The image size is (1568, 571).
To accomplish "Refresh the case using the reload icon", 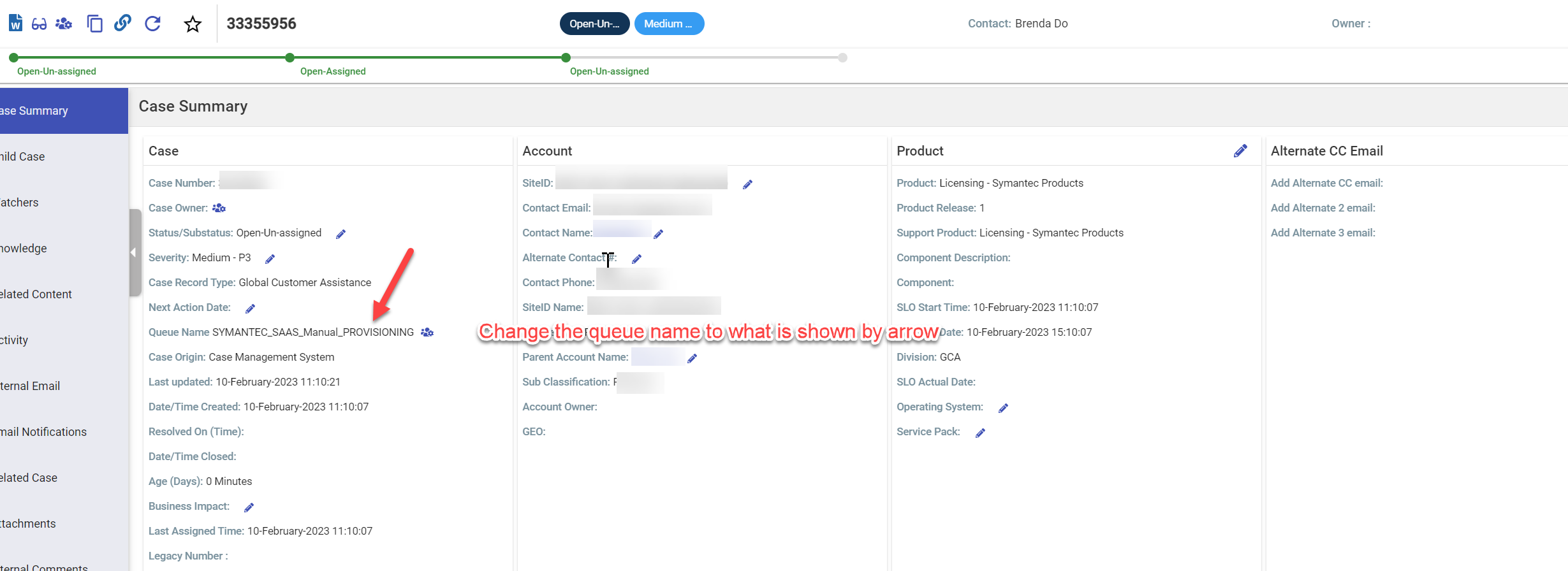I will point(152,24).
